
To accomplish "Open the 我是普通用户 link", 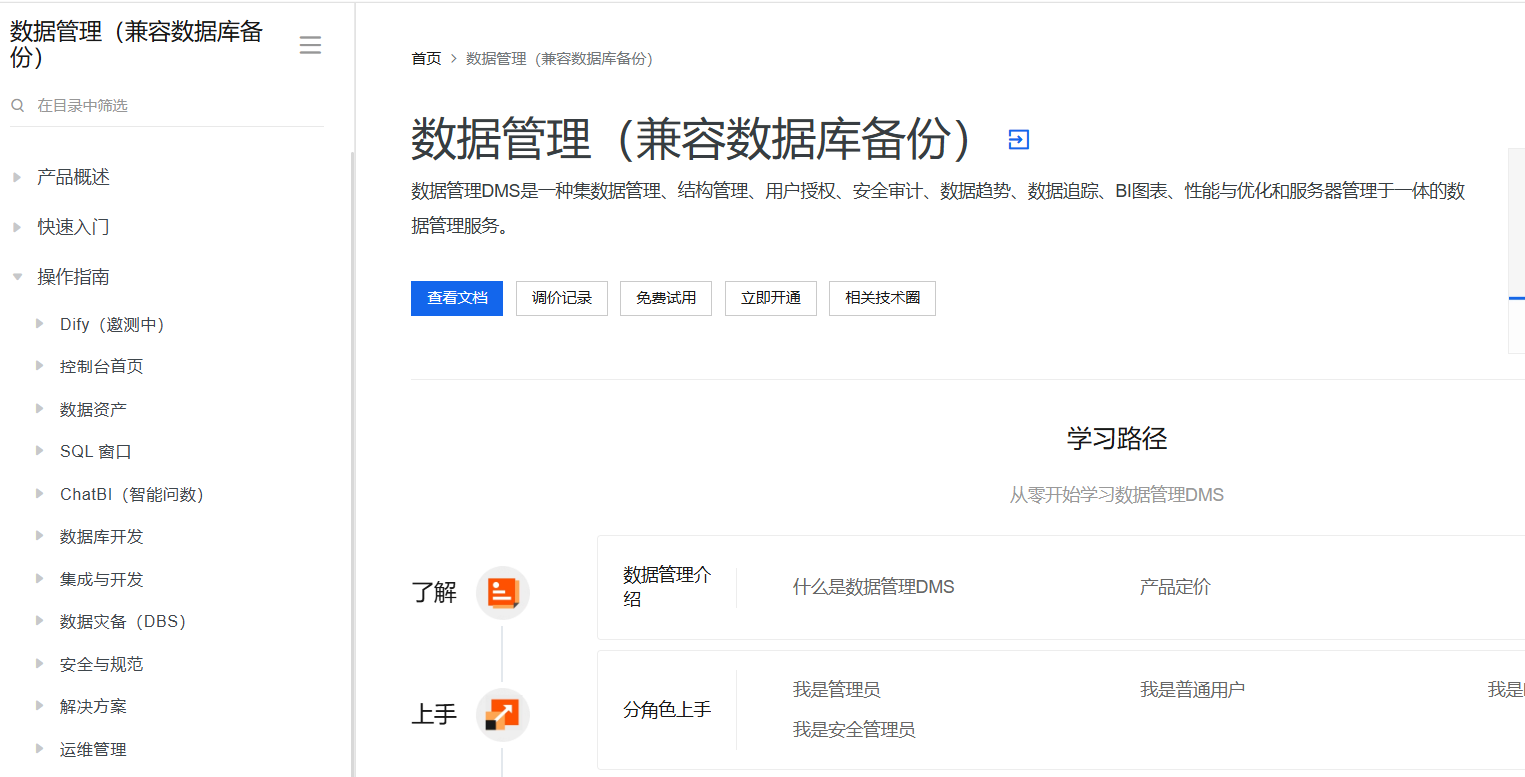I will (1192, 689).
